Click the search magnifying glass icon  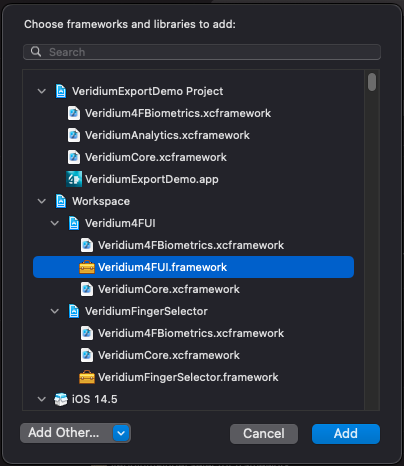(36, 52)
